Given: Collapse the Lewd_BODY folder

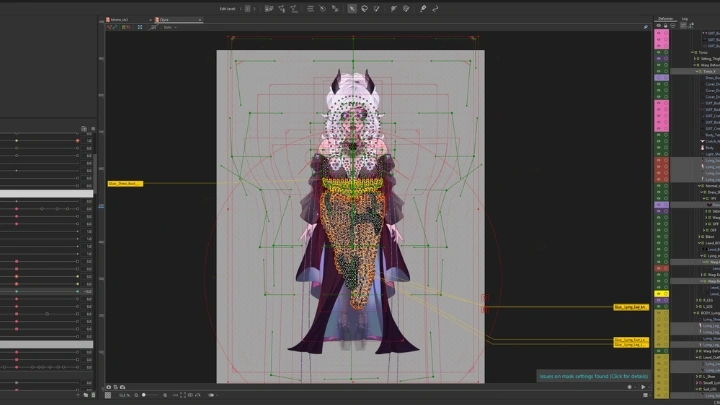Looking at the screenshot, I should (x=699, y=243).
